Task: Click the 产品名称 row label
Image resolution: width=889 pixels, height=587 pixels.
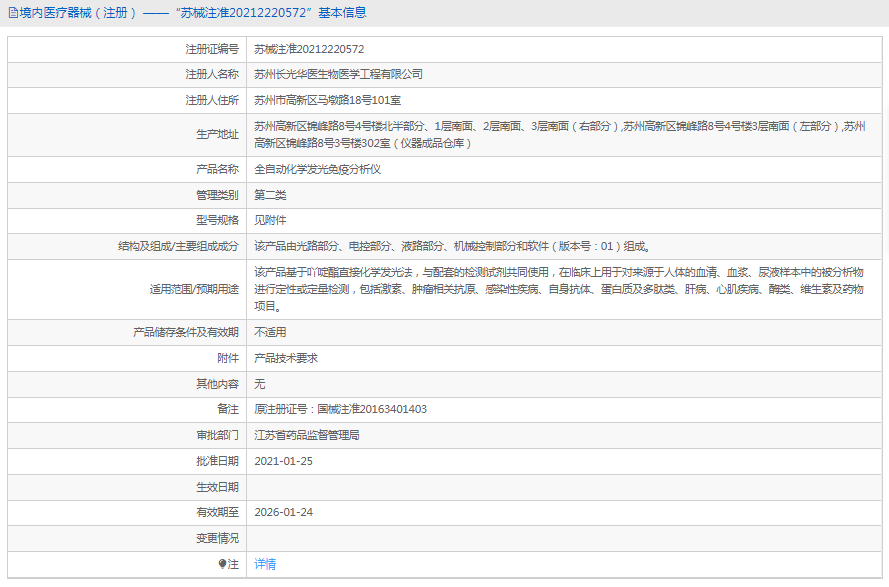Action: pyautogui.click(x=218, y=169)
